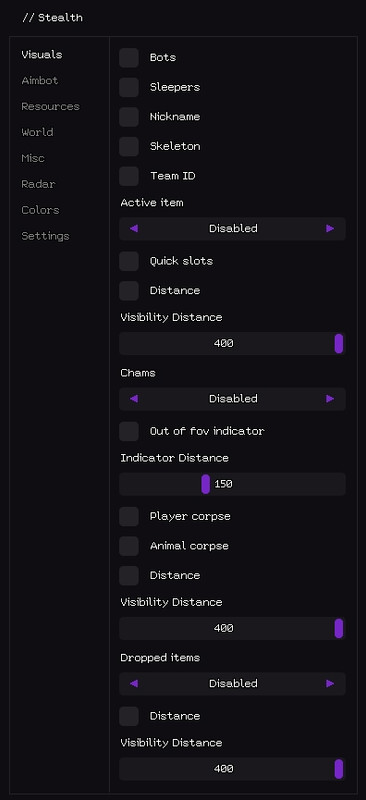Click the left arrow of Active item selector

pos(134,229)
